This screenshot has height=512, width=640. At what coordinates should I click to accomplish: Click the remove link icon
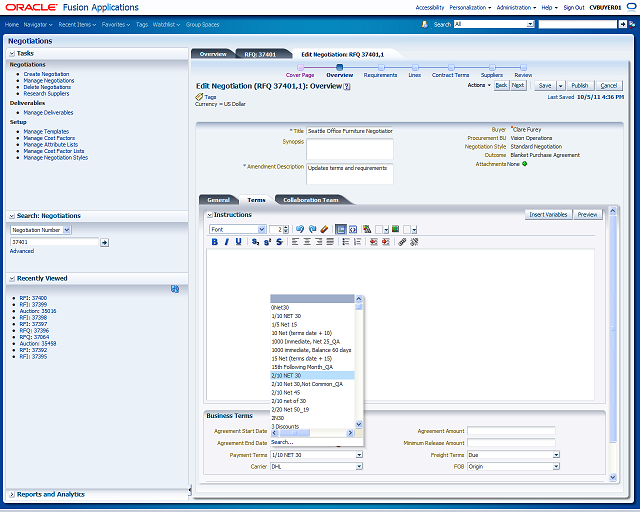tap(414, 242)
